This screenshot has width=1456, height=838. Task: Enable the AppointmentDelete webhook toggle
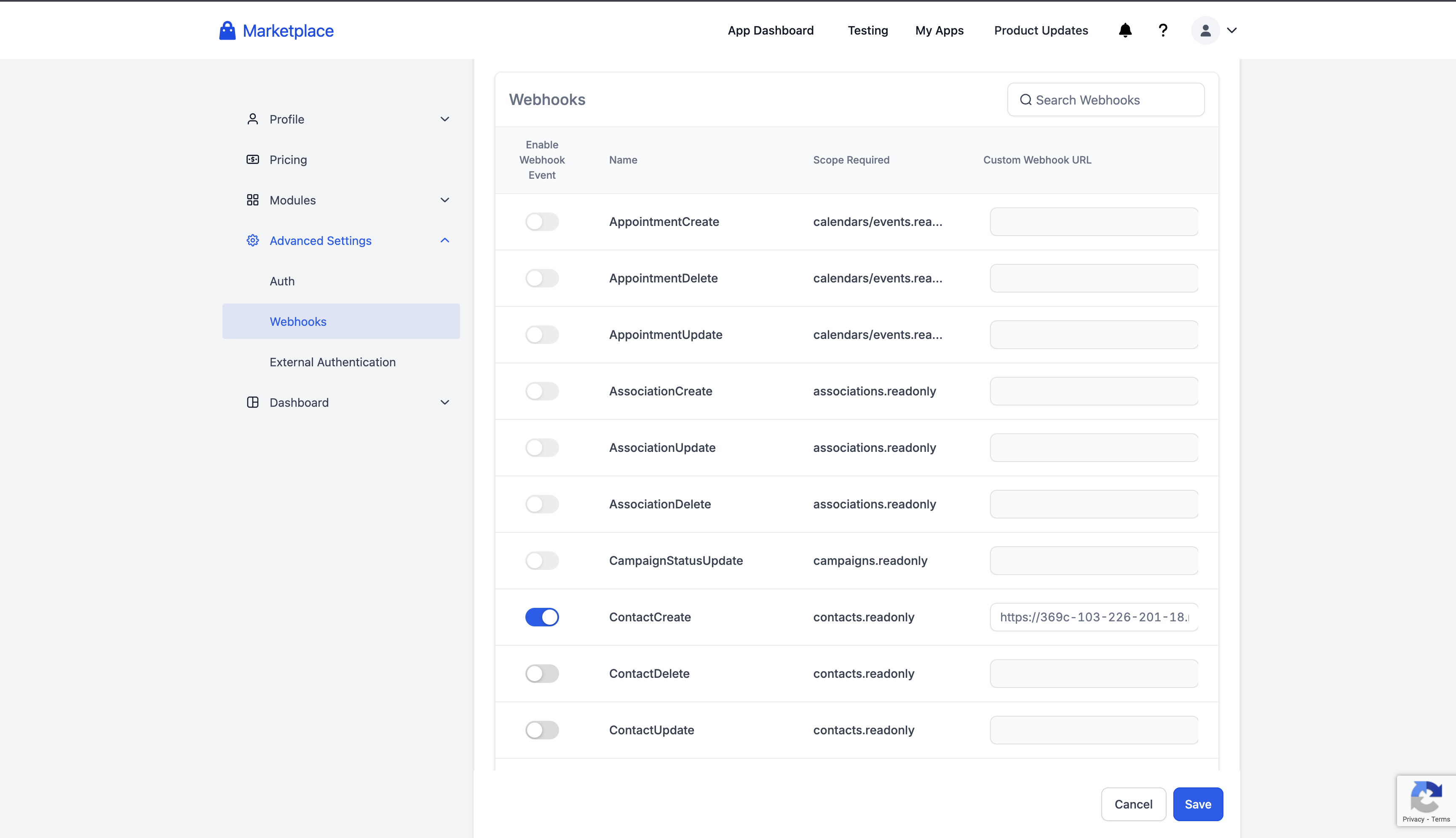542,278
